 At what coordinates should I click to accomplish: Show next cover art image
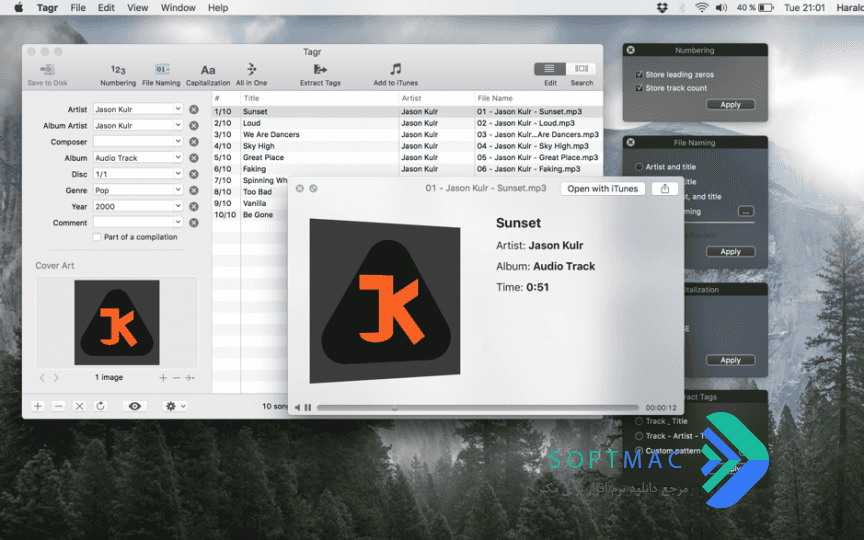(x=56, y=377)
